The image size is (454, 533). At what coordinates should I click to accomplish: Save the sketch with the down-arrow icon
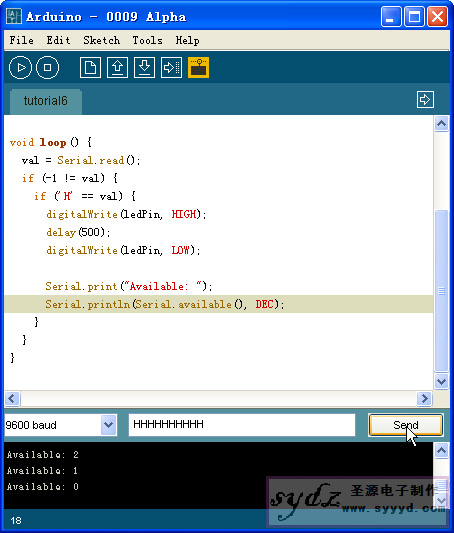144,67
